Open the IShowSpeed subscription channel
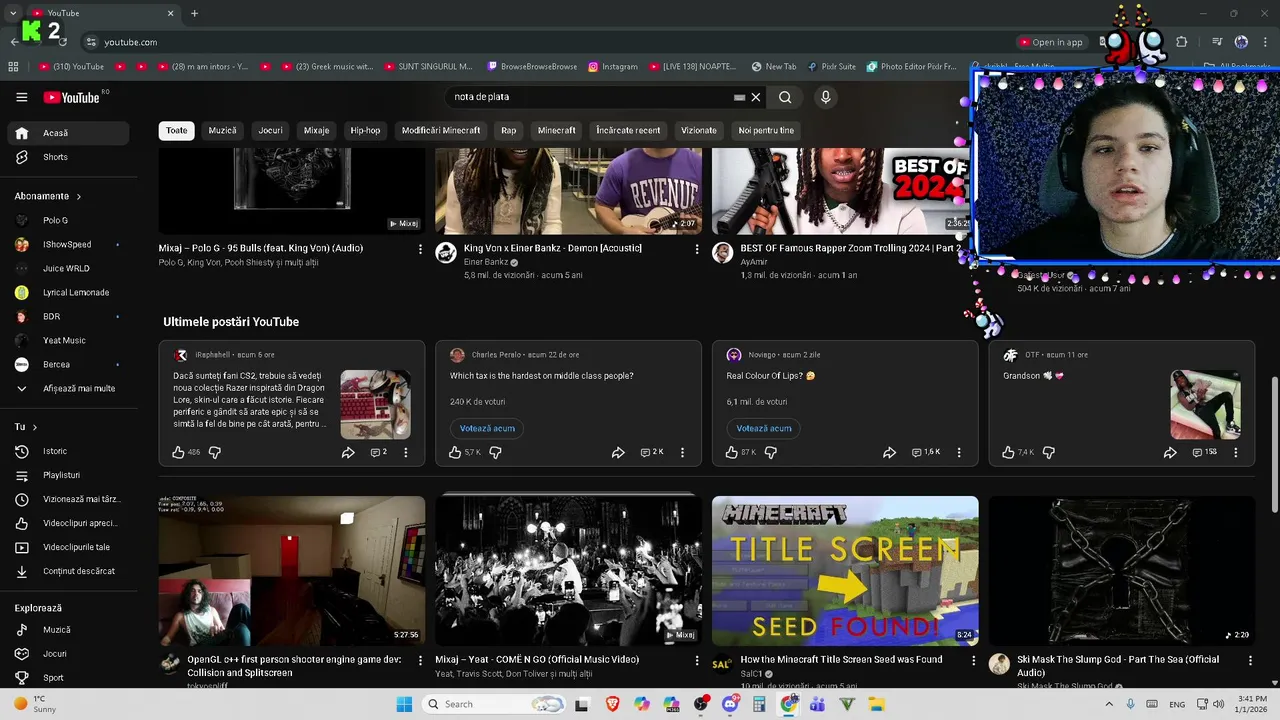 [68, 244]
